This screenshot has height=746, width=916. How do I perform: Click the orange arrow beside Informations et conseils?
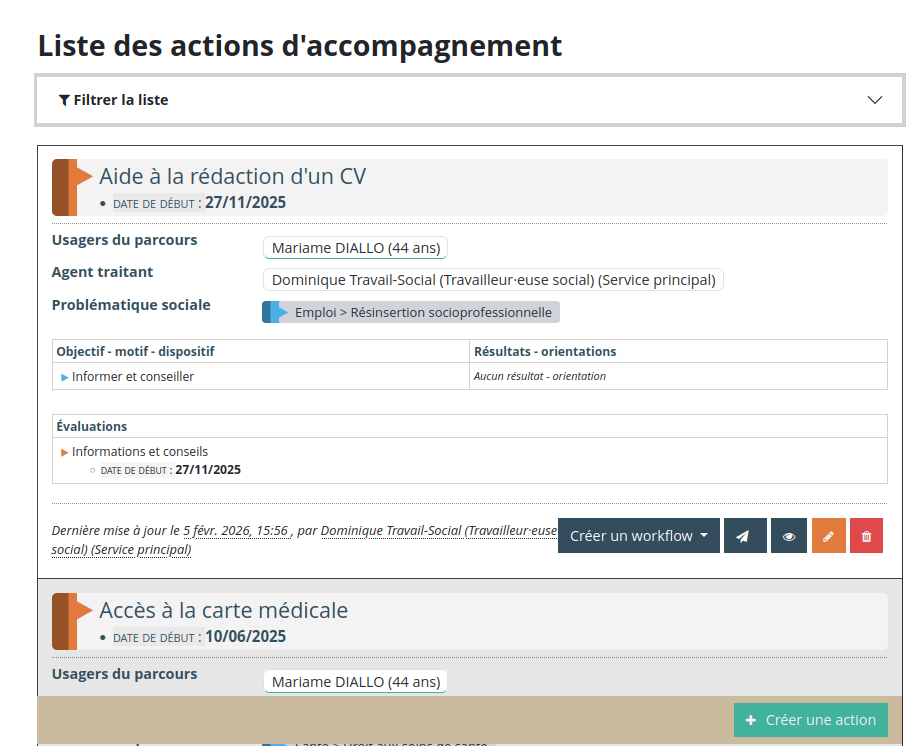[x=65, y=452]
